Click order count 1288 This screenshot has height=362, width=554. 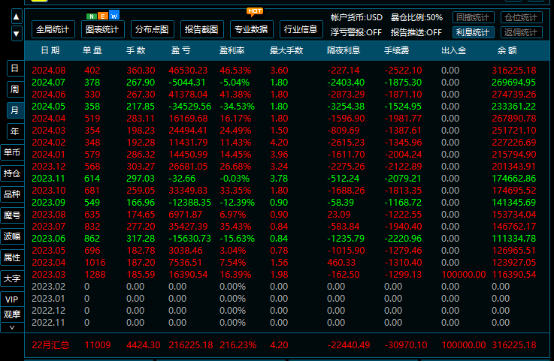point(95,275)
